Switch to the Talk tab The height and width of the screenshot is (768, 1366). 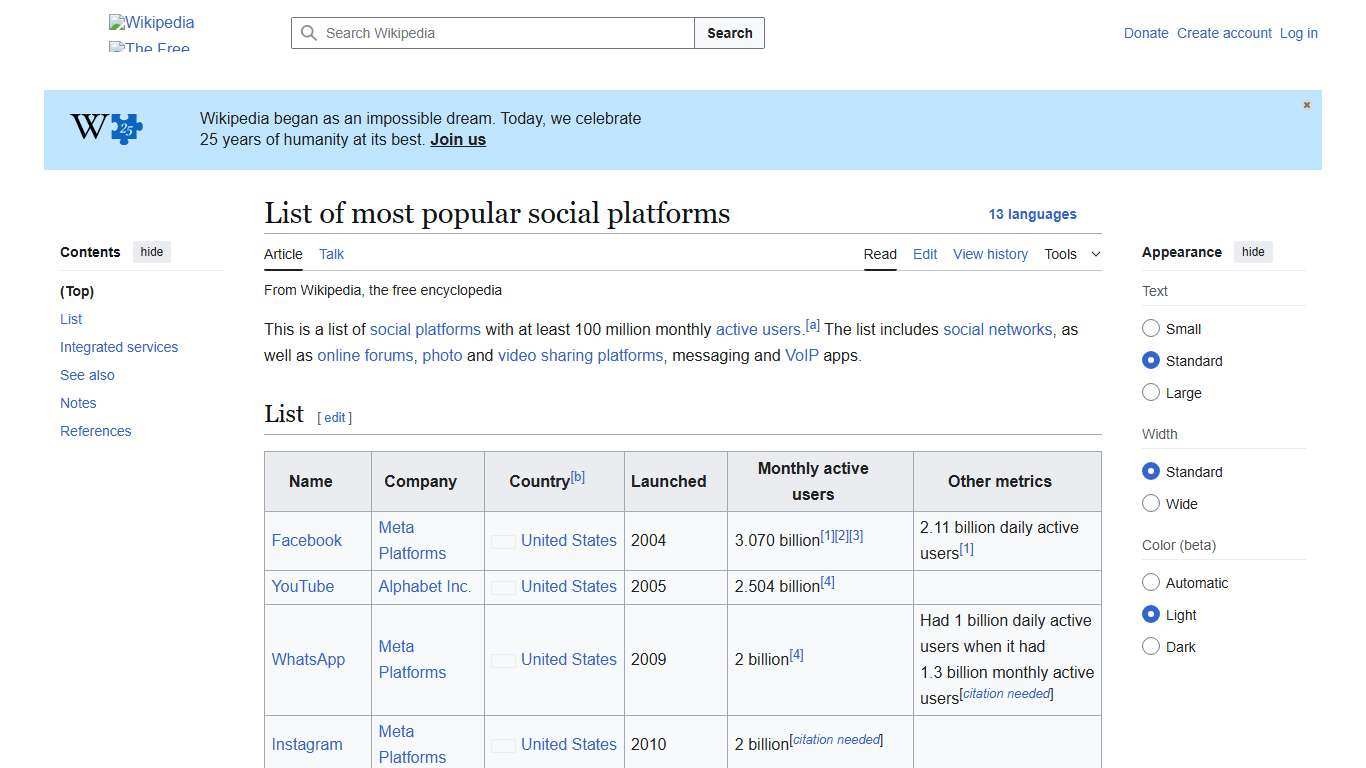click(x=331, y=254)
